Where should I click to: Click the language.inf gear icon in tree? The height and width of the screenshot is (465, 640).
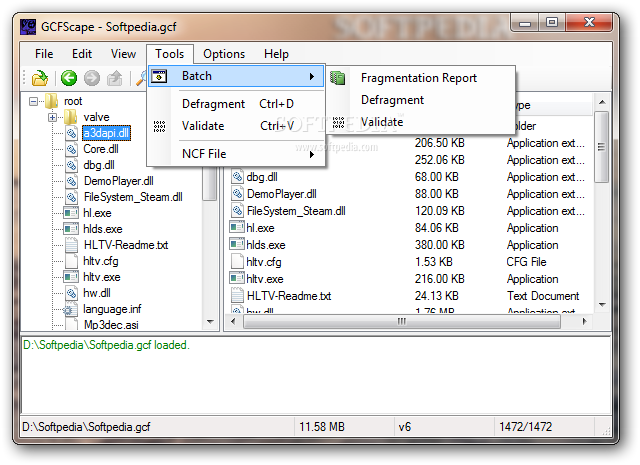[69, 310]
